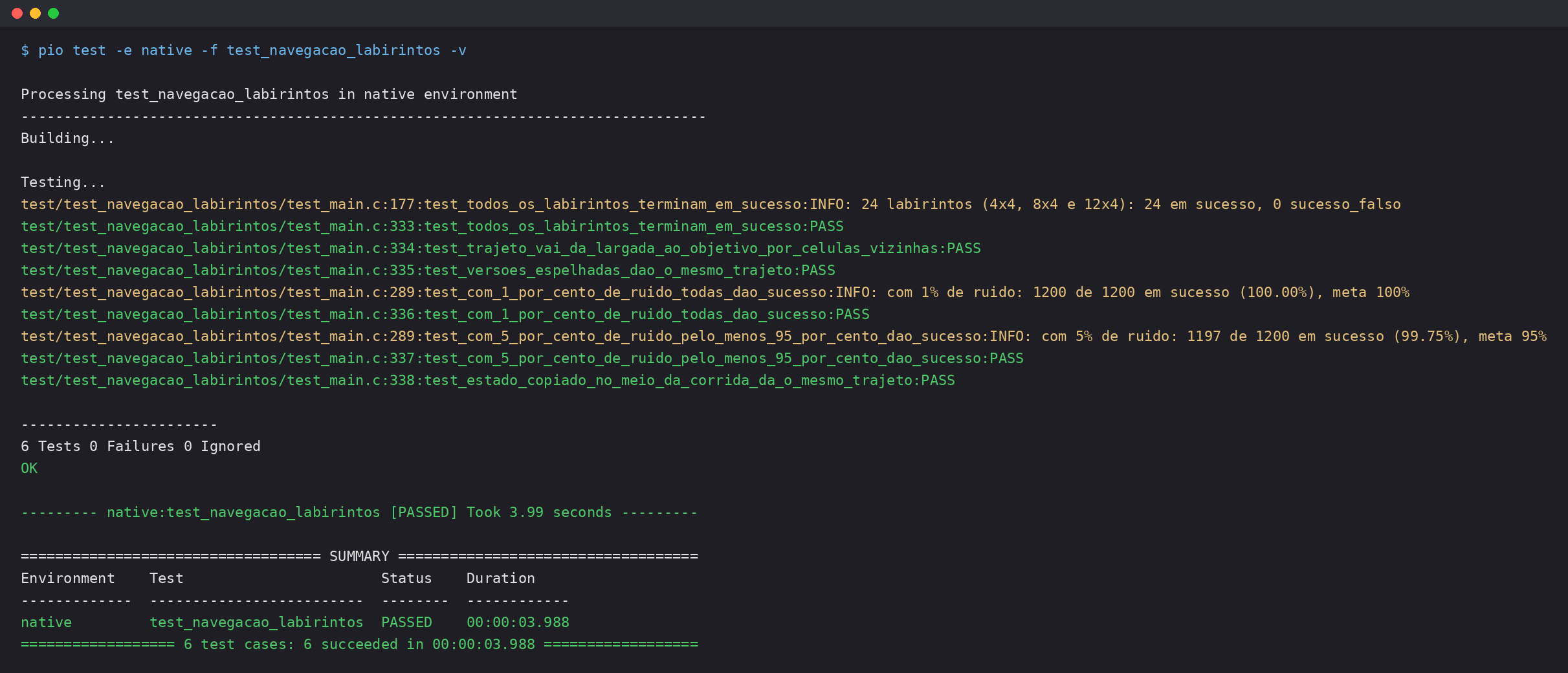Screen dimensions: 1568x673
Task: Click the red close window button
Action: click(x=17, y=13)
